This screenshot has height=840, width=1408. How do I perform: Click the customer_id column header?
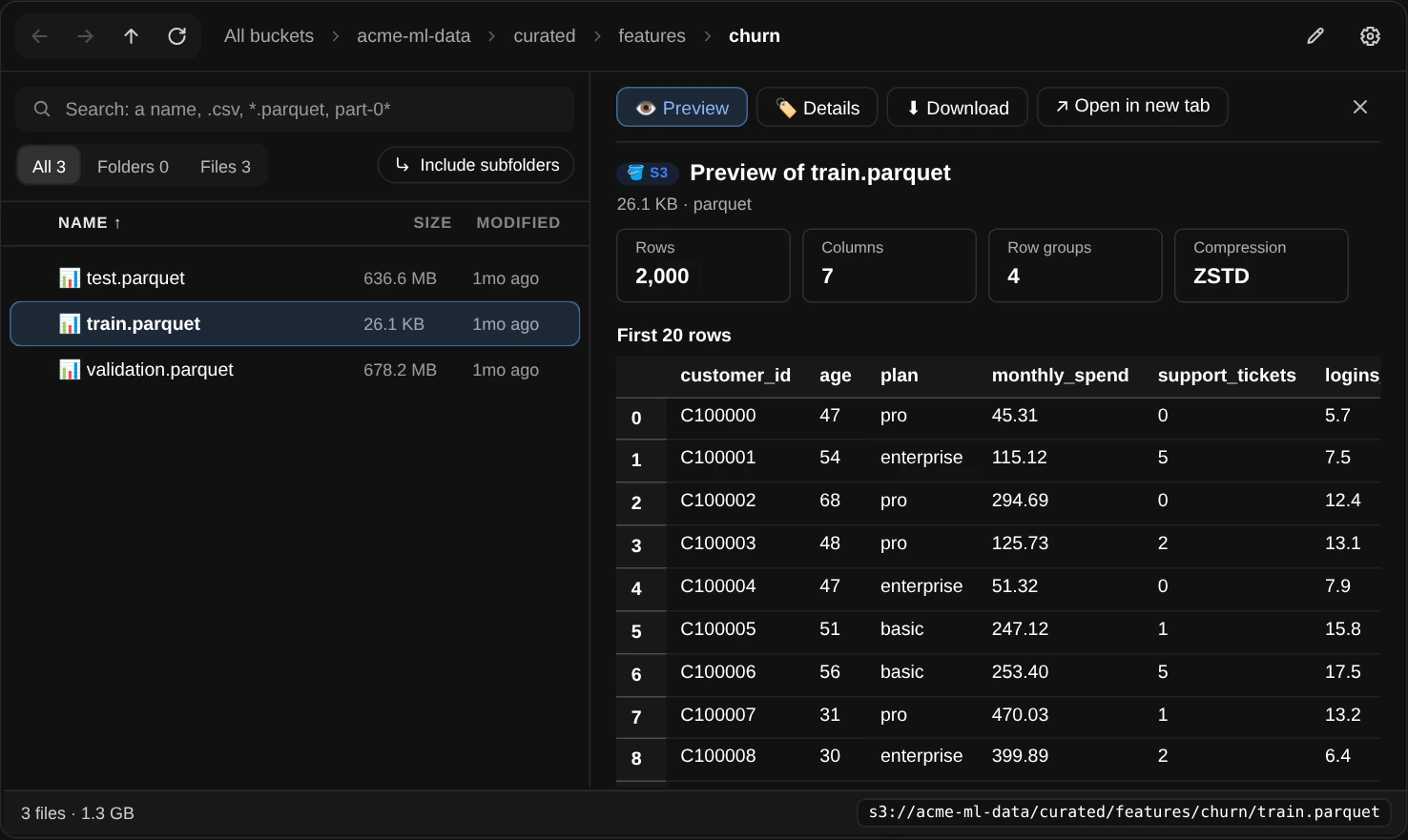point(735,376)
